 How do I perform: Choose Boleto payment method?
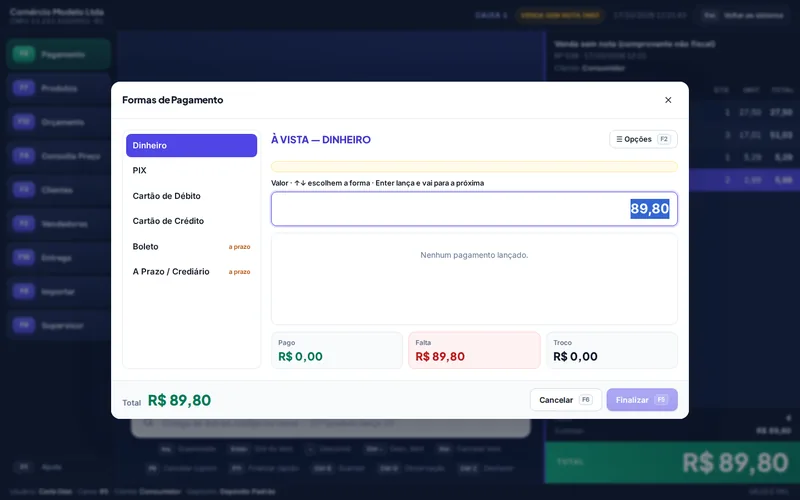click(191, 246)
